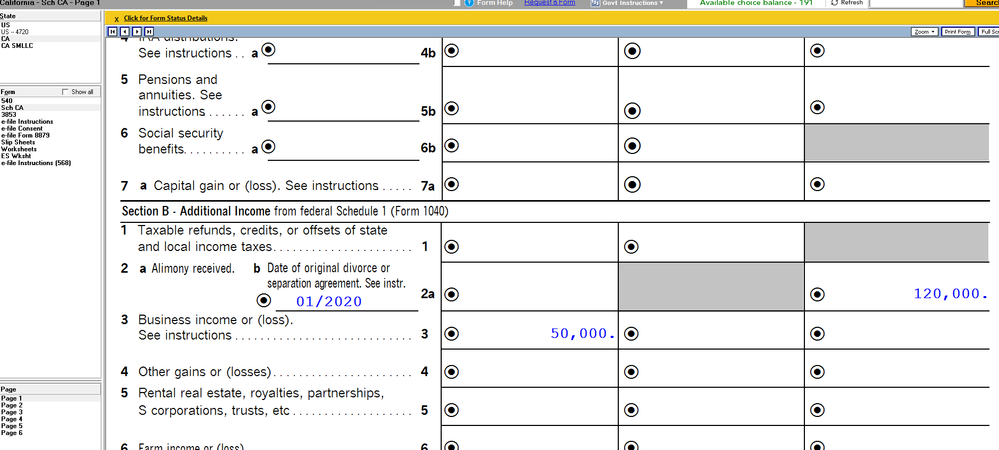This screenshot has height=450, width=999.
Task: Select form 3853 in Form list
Action: (x=50, y=115)
